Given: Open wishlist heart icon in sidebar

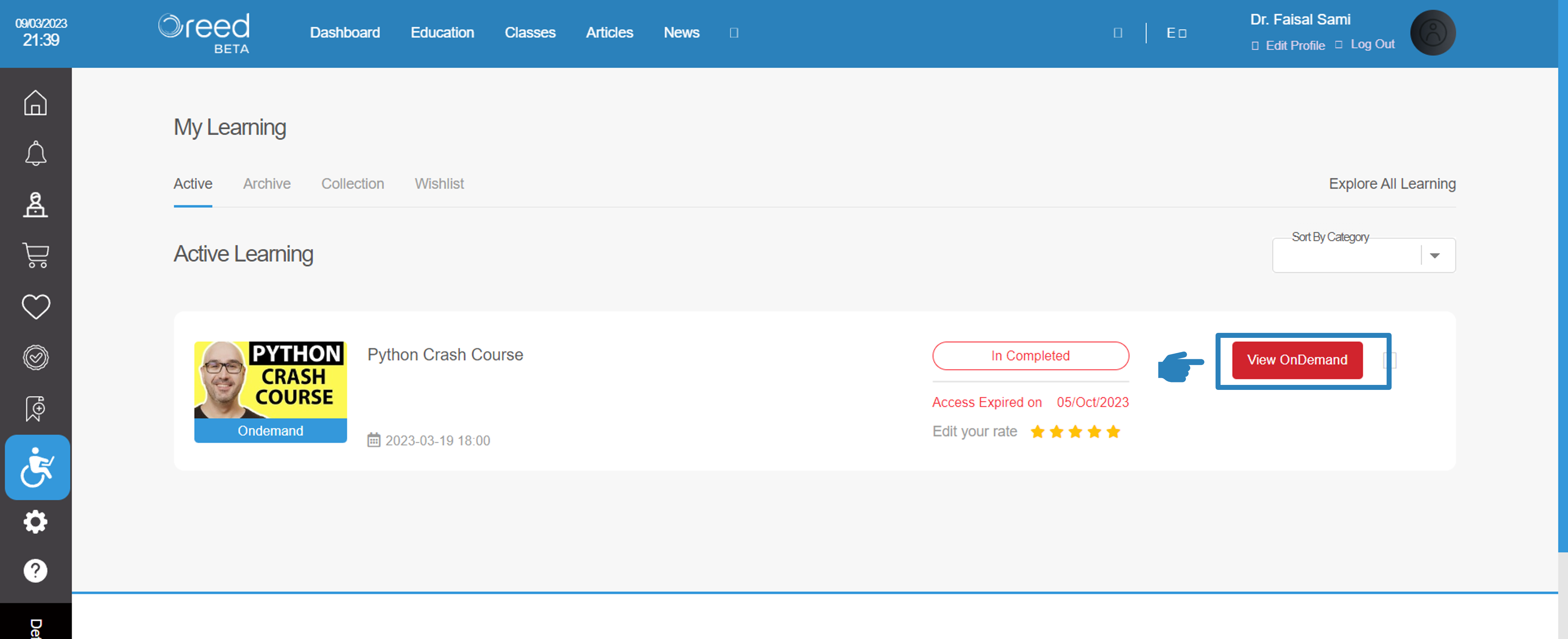Looking at the screenshot, I should pyautogui.click(x=35, y=307).
